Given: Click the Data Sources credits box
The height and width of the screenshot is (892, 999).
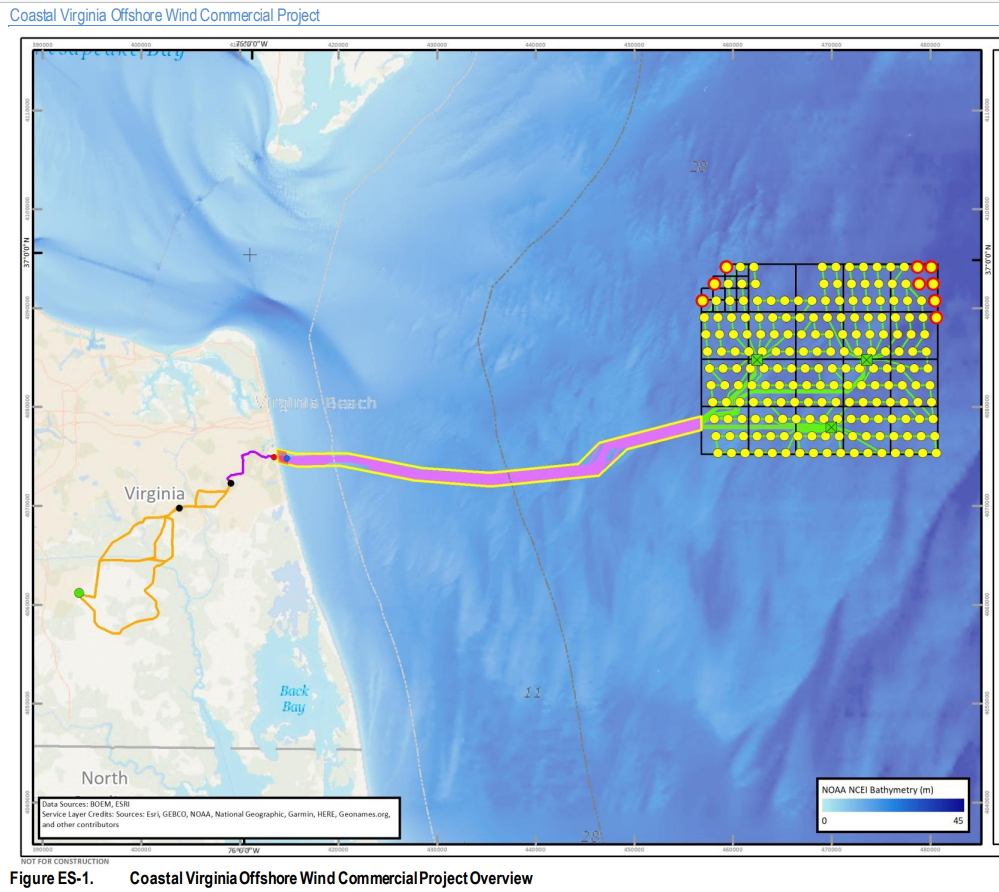Looking at the screenshot, I should point(217,814).
